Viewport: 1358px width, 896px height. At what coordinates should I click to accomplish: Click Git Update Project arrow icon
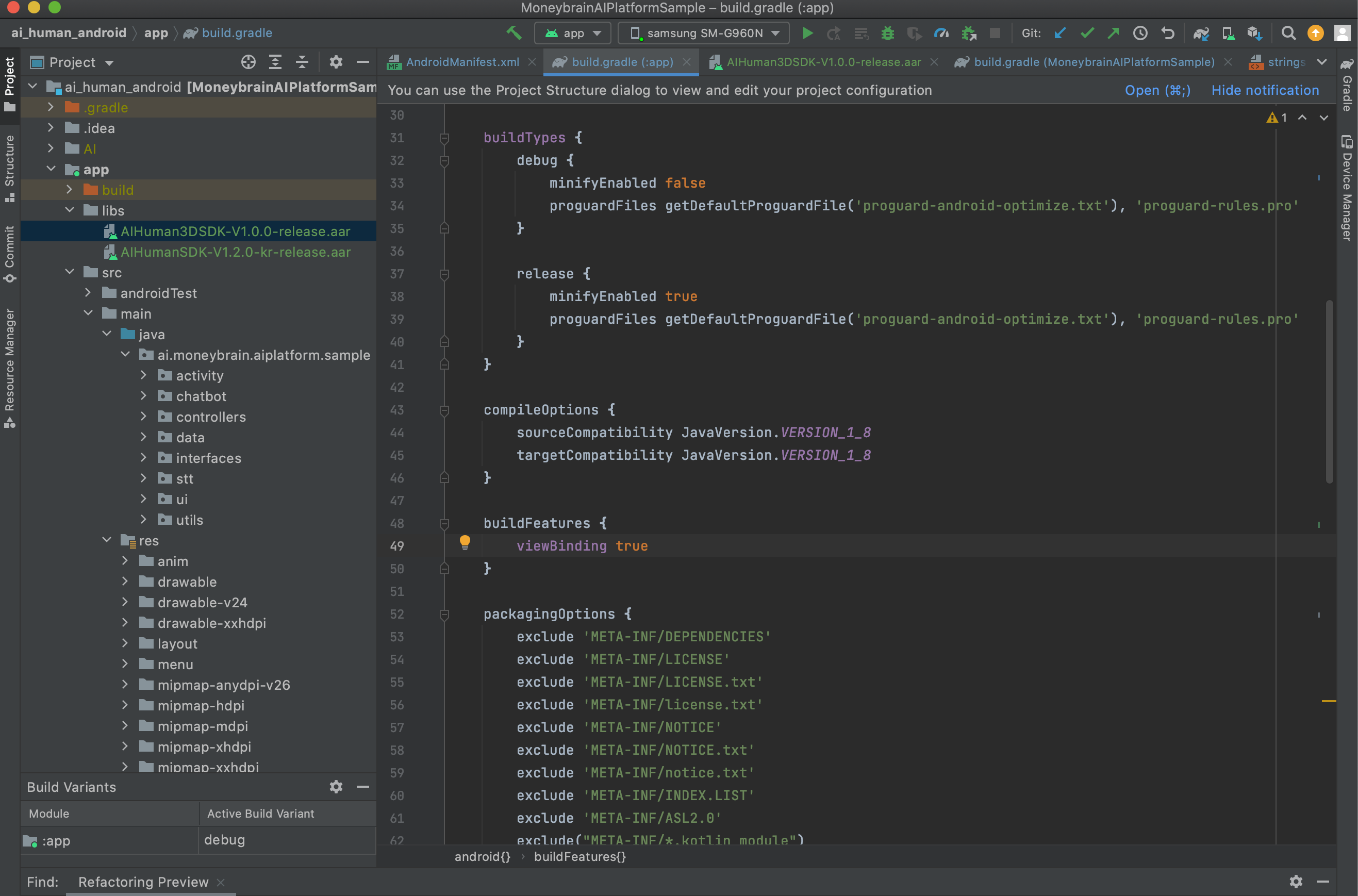1060,33
